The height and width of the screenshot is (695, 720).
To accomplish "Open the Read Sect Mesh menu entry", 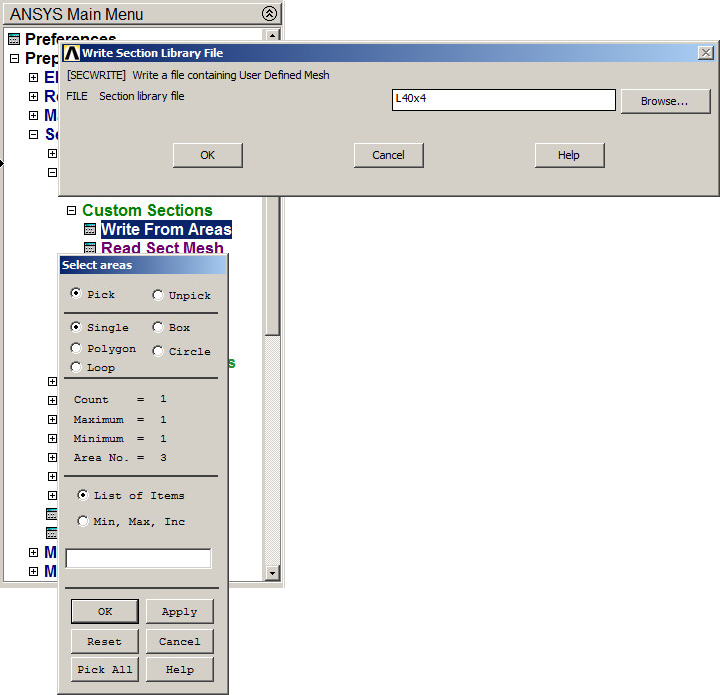I will pyautogui.click(x=162, y=249).
